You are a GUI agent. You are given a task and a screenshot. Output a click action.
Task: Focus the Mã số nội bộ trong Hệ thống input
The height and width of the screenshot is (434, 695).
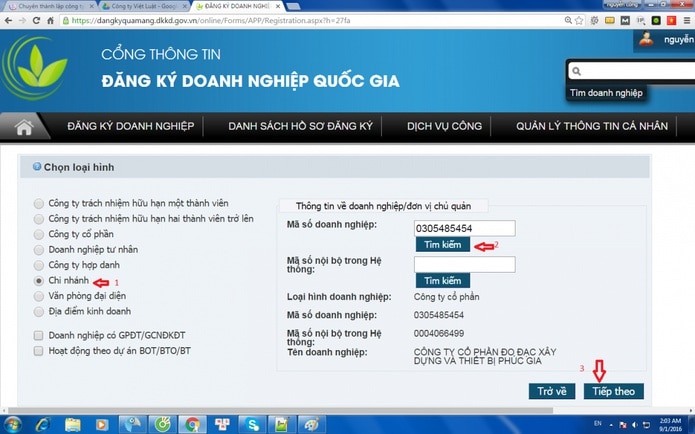[465, 265]
